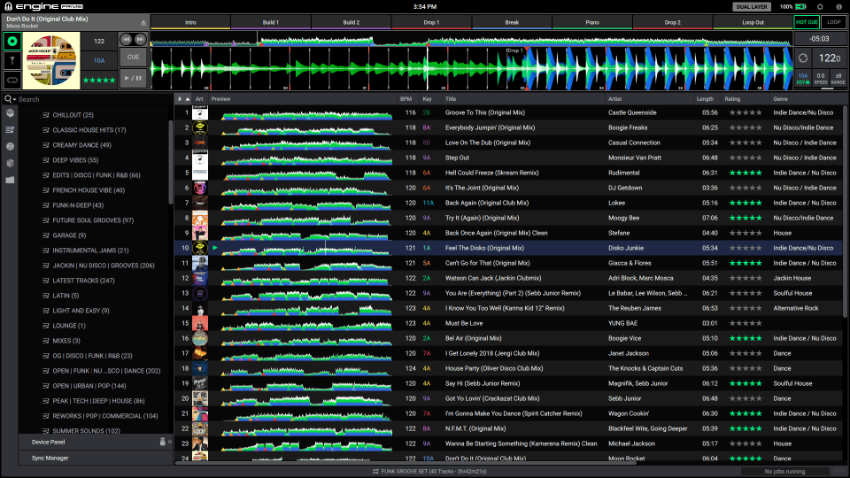This screenshot has width=850, height=478.
Task: Jump to the Build 2 hot cue
Action: pyautogui.click(x=351, y=23)
